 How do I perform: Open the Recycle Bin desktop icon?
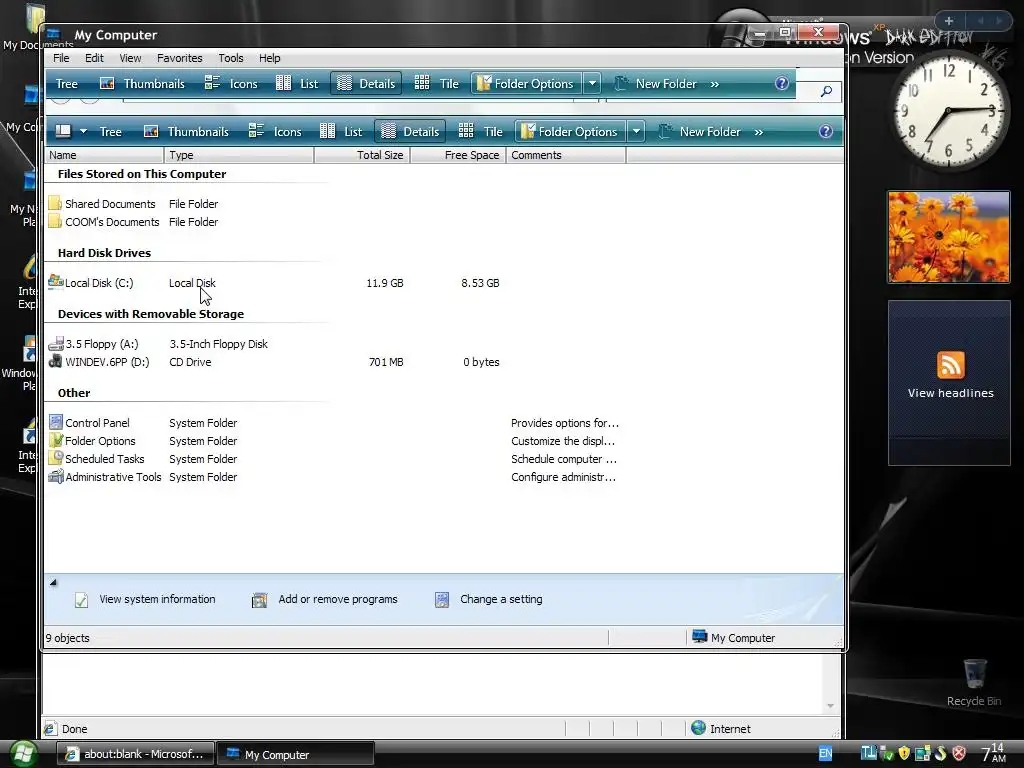974,682
